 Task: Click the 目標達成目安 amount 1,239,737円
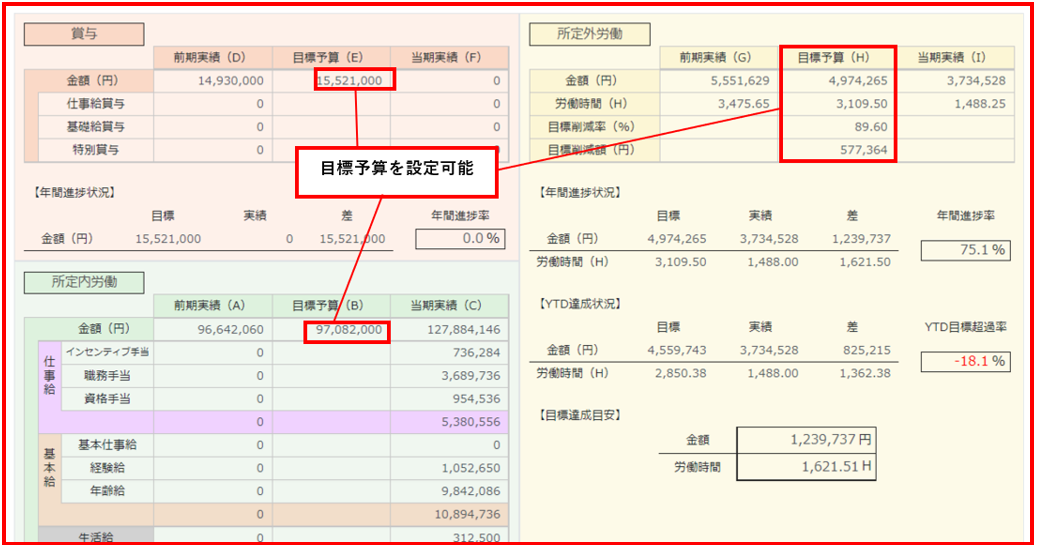coord(806,439)
